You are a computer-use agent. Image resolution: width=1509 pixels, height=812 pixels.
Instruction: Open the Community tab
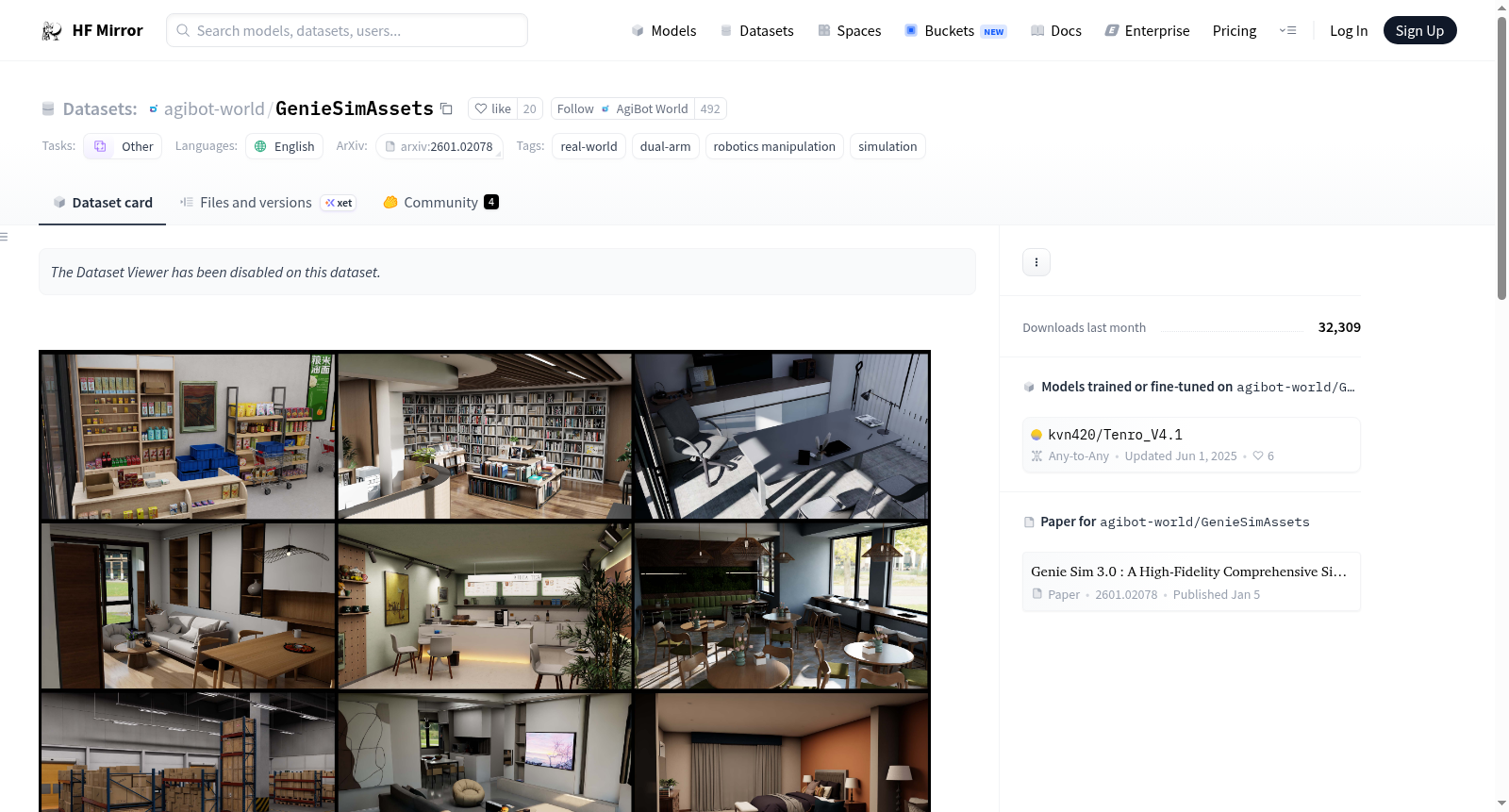(440, 203)
